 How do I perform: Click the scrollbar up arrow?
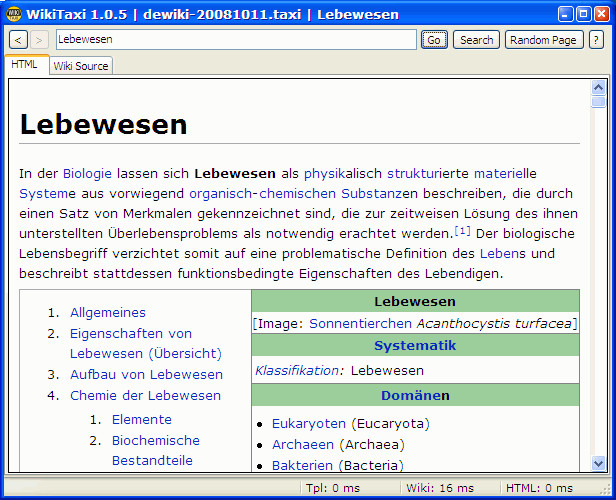tap(598, 87)
